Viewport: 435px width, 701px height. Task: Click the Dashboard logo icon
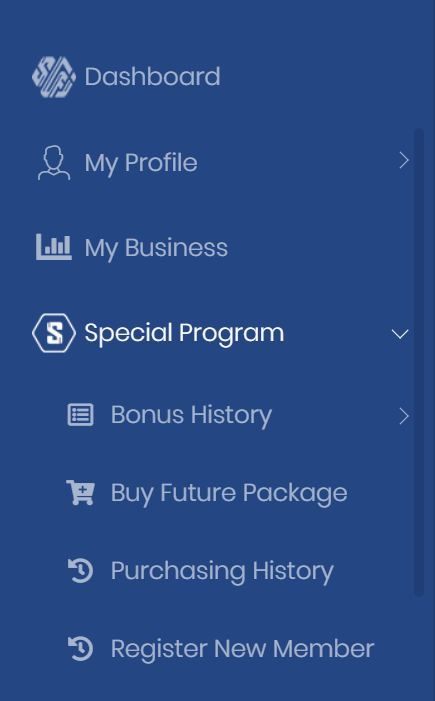54,77
